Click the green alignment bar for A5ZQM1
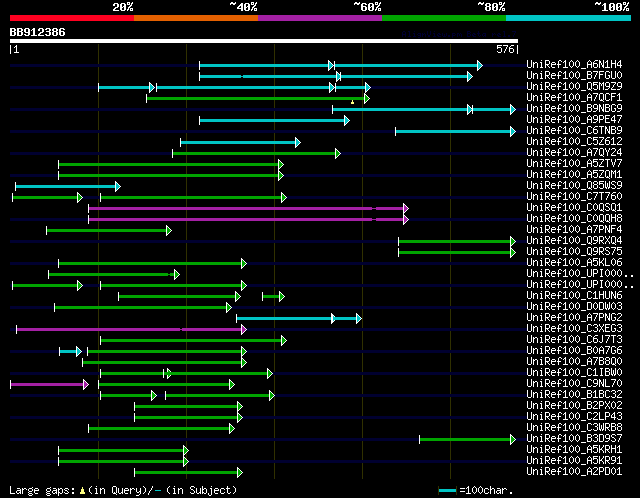Image resolution: width=640 pixels, height=498 pixels. 171,176
